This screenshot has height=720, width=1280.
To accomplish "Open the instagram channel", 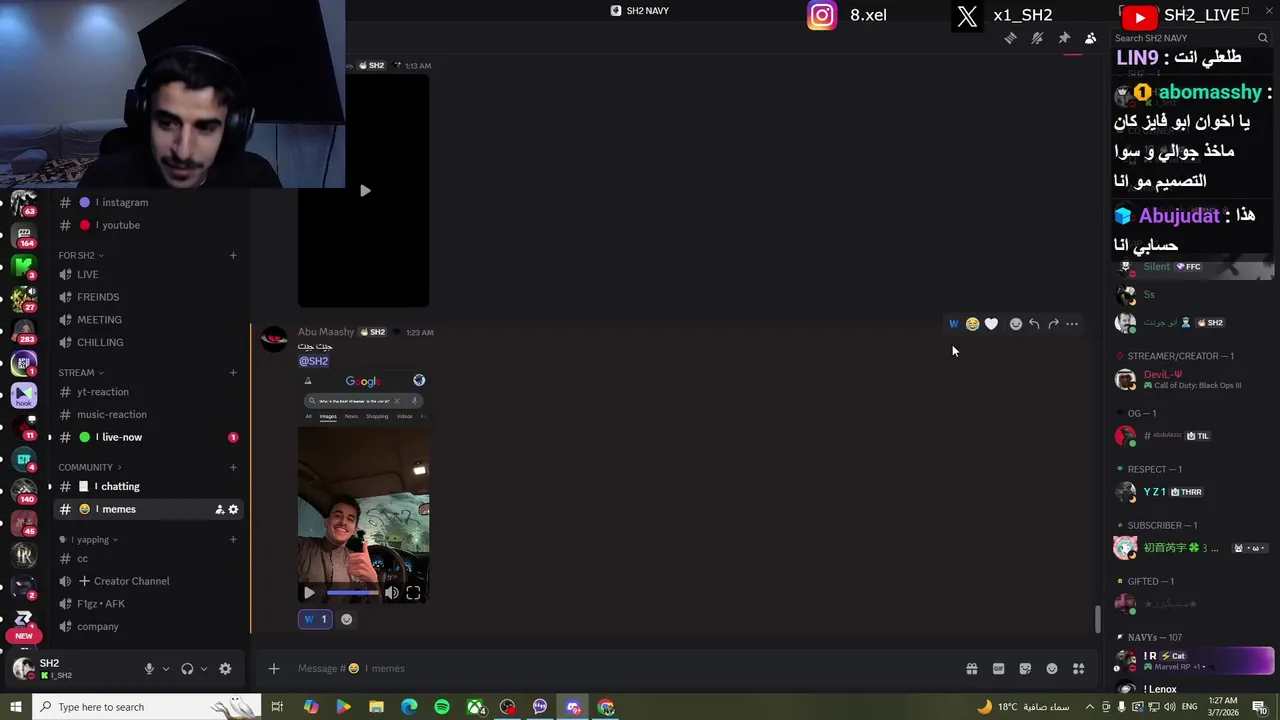I will [148, 202].
